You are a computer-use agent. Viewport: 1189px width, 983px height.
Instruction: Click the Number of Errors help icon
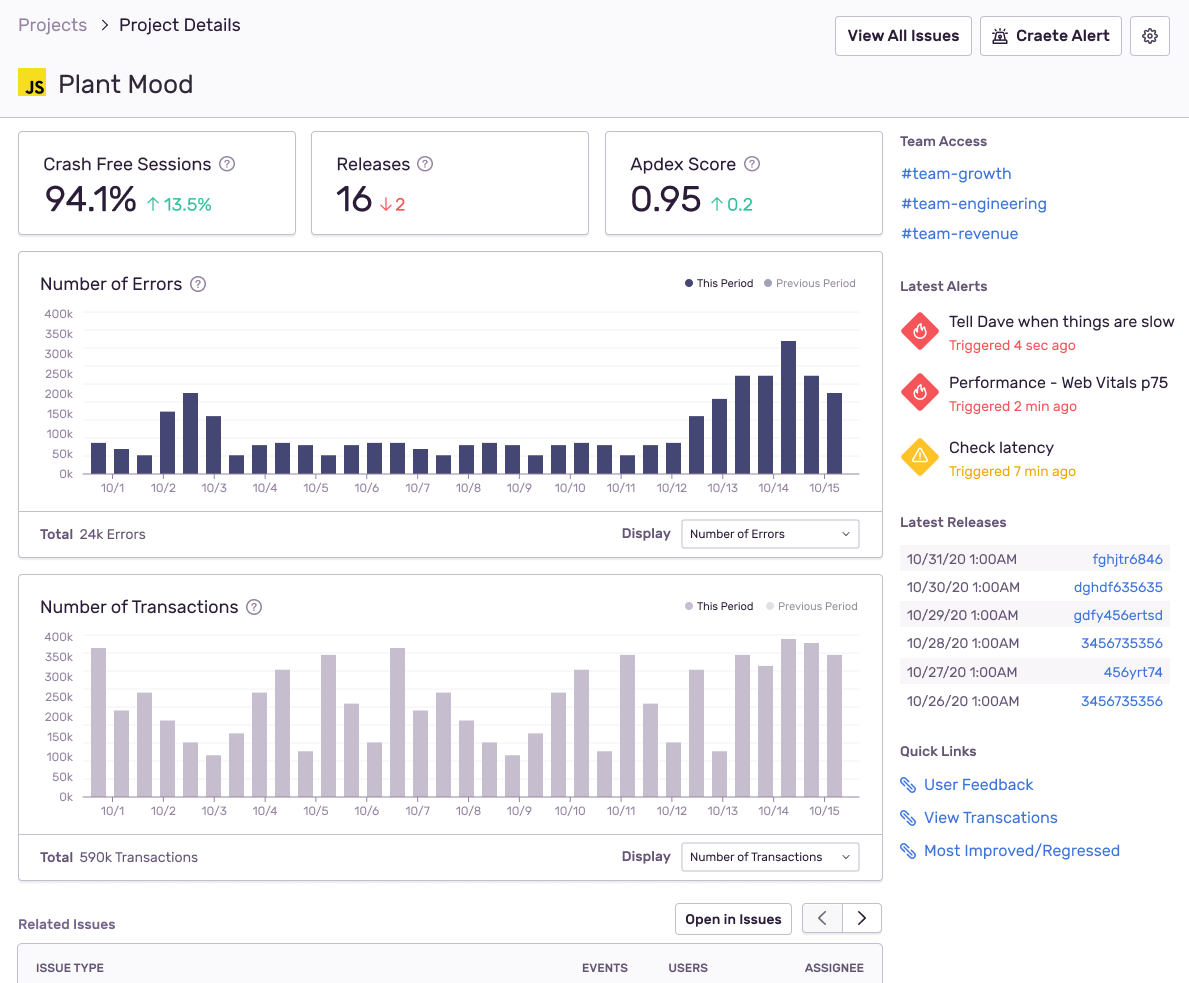(198, 284)
